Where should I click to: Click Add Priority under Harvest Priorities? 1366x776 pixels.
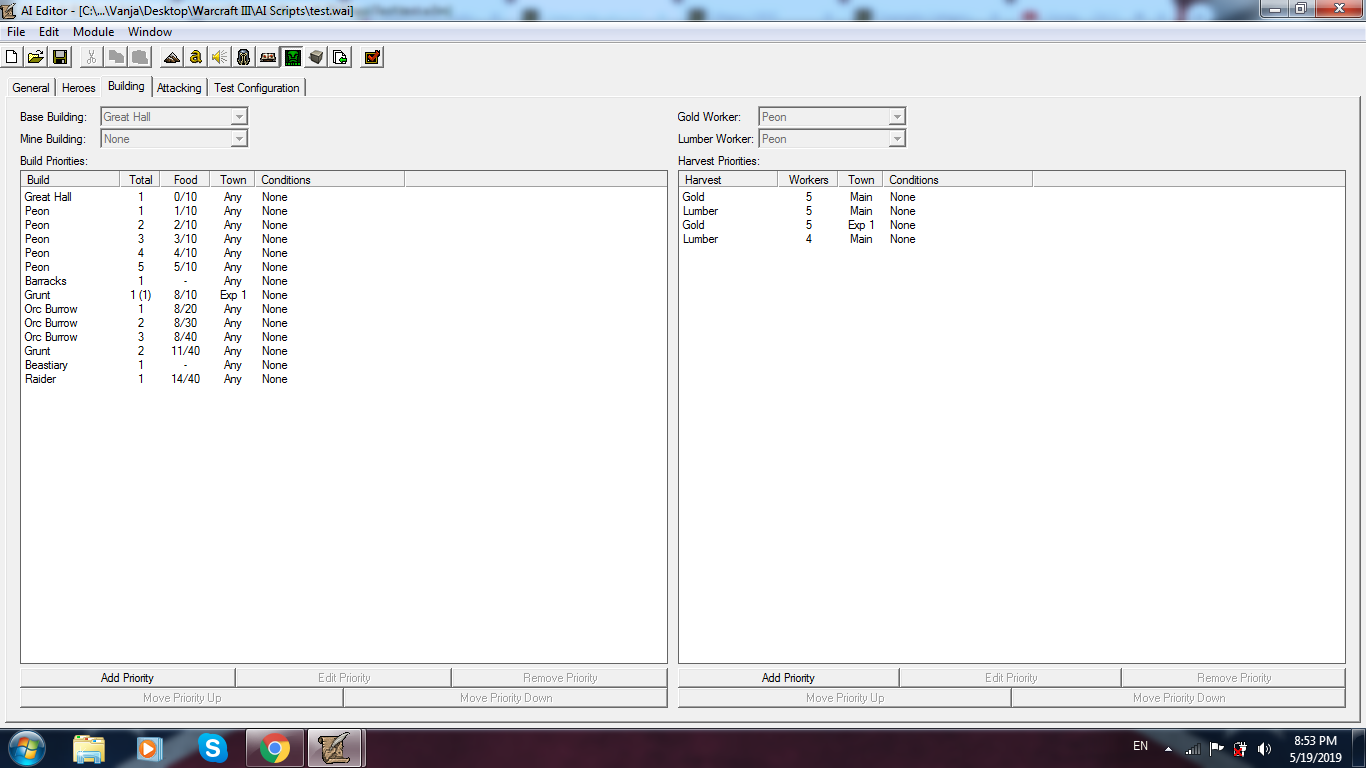[788, 678]
